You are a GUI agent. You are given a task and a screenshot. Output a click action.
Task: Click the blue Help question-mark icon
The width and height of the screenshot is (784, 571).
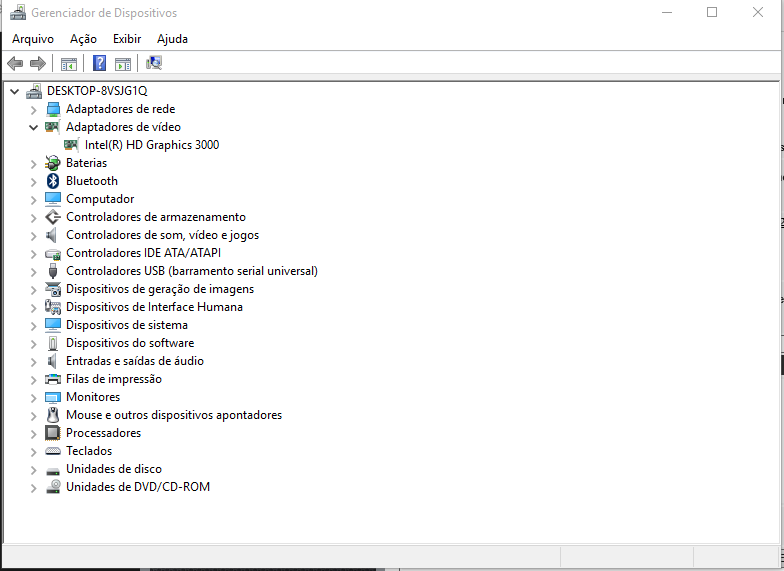[99, 64]
